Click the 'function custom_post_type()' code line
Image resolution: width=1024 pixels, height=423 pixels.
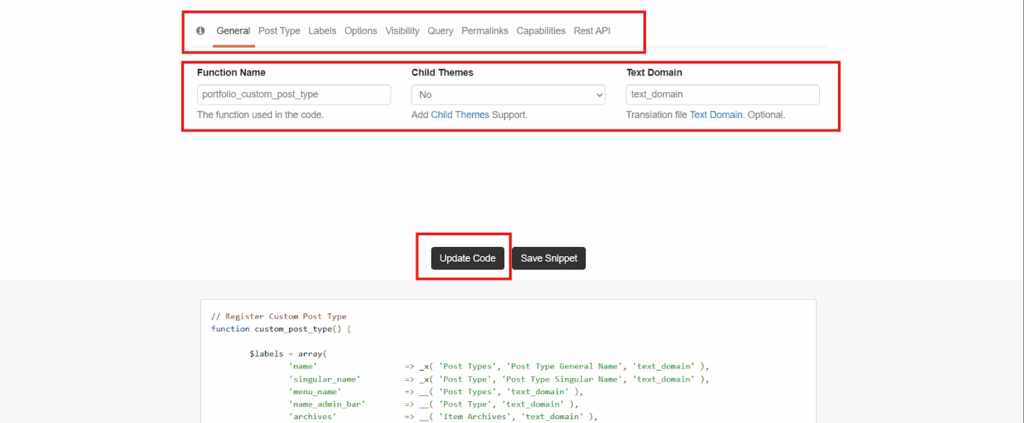coord(281,329)
